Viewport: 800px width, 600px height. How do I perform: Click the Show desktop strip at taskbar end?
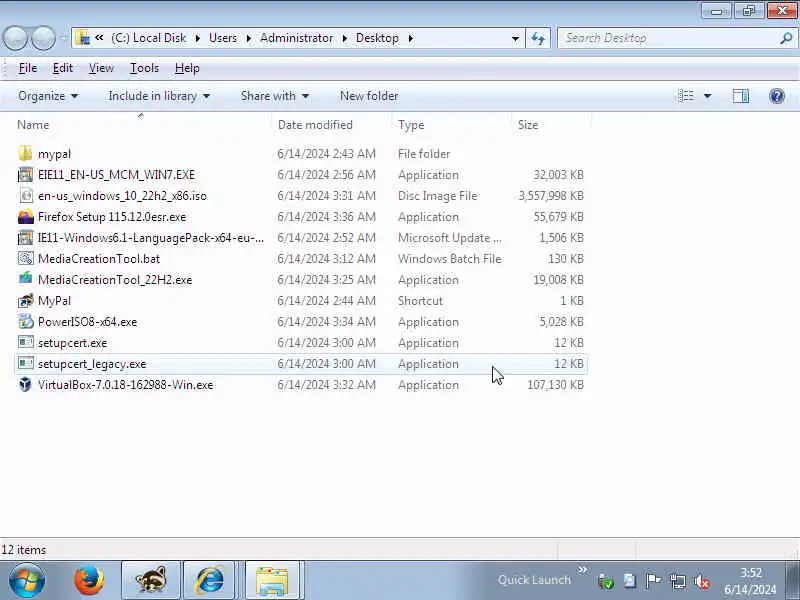792,580
